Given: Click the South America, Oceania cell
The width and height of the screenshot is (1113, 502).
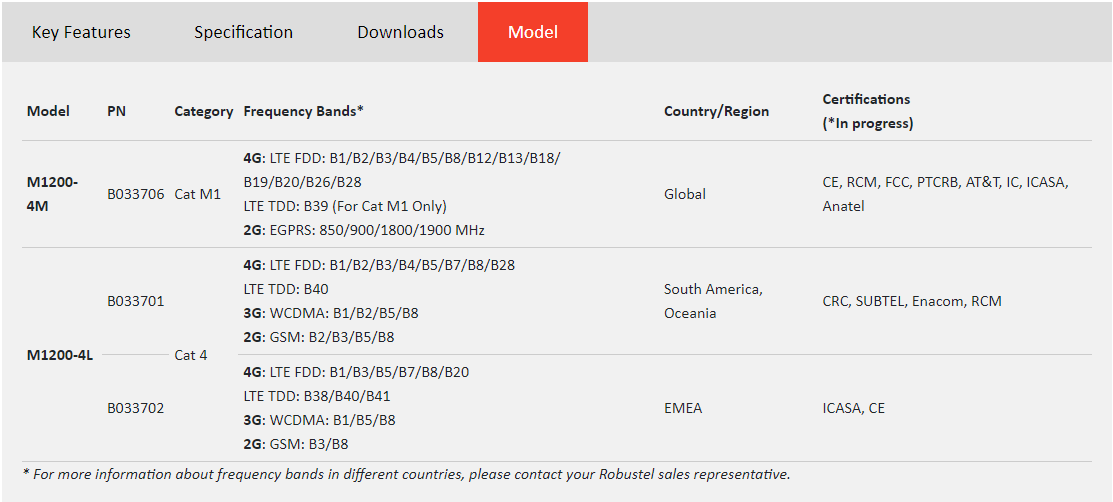Looking at the screenshot, I should tap(713, 301).
